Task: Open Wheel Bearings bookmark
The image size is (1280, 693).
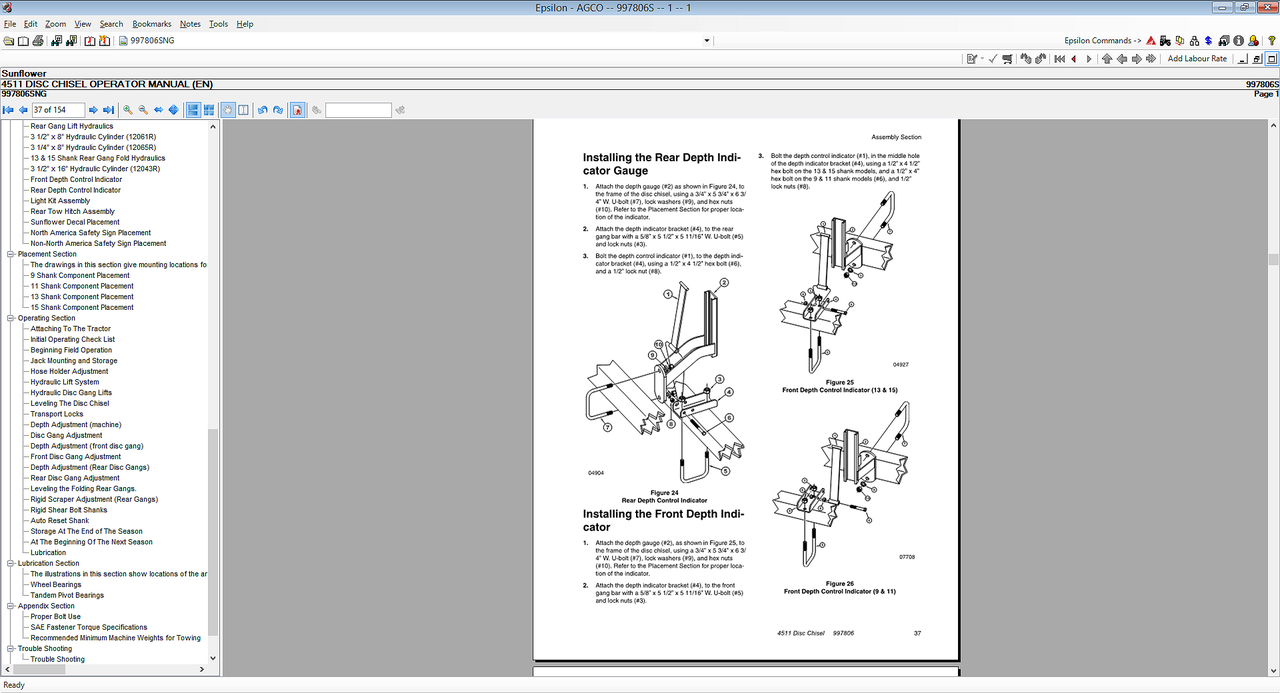Action: [x=56, y=585]
